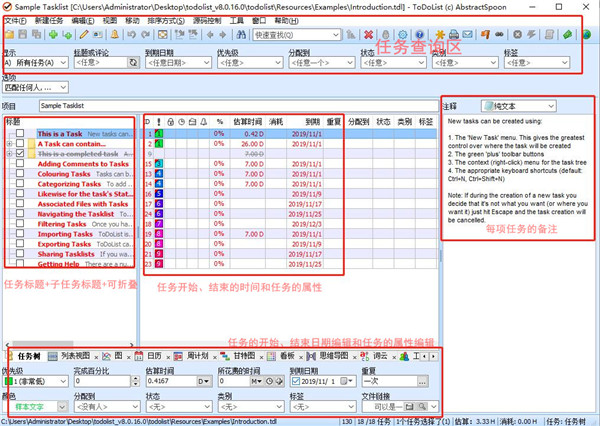Select the 'Filtering Tasks' task title
This screenshot has width=600, height=426.
[x=63, y=224]
